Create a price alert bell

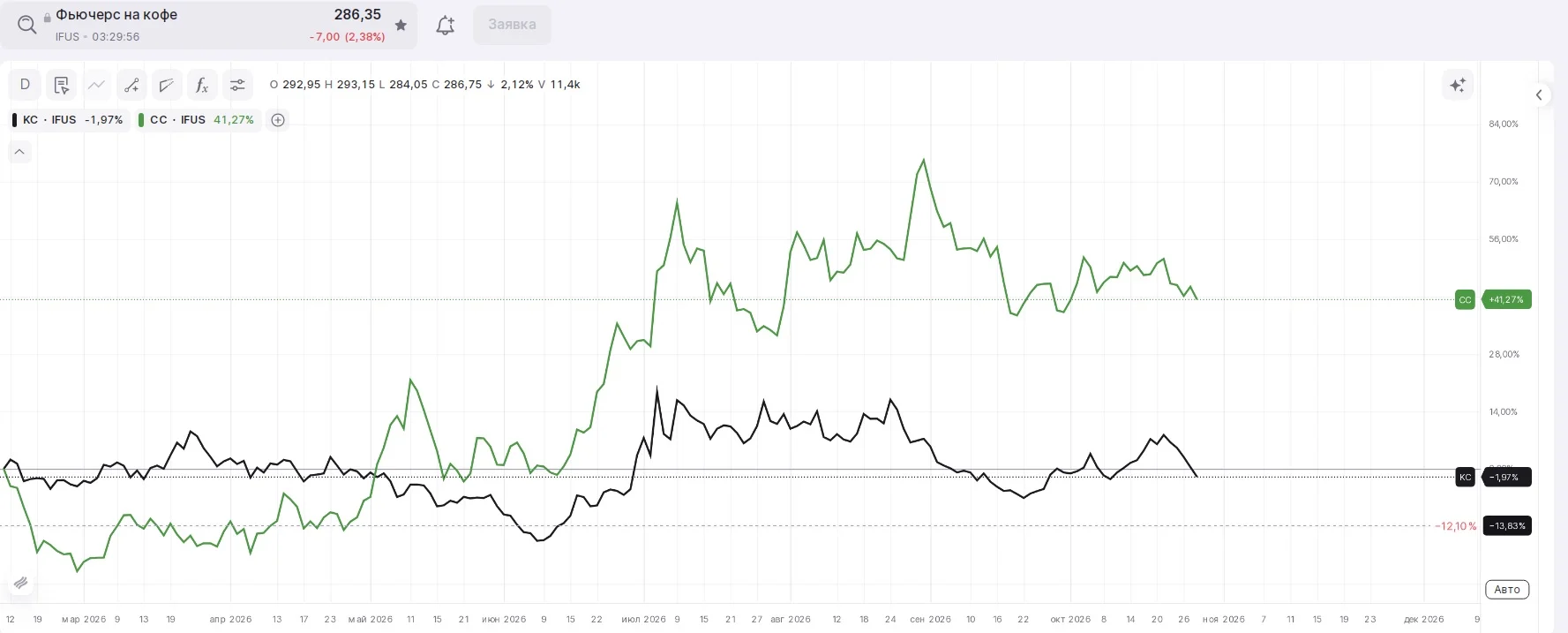[x=446, y=25]
